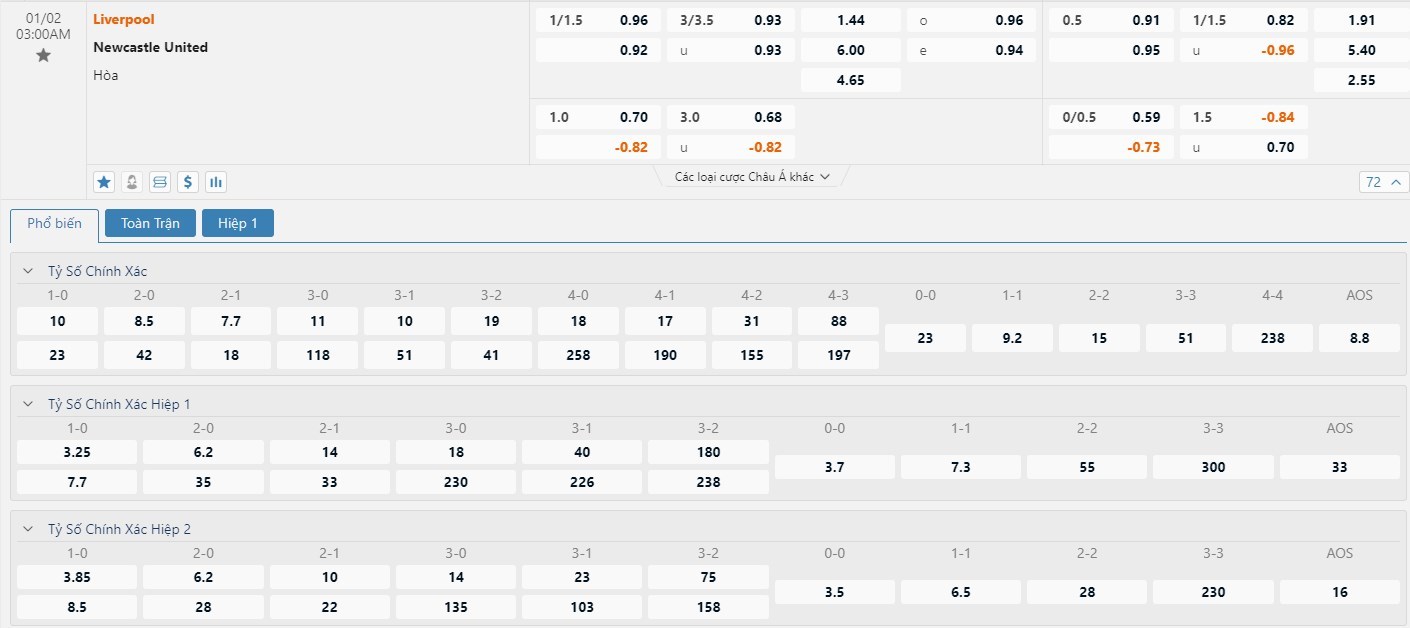Click the person avatar icon in match toolbar

point(131,182)
